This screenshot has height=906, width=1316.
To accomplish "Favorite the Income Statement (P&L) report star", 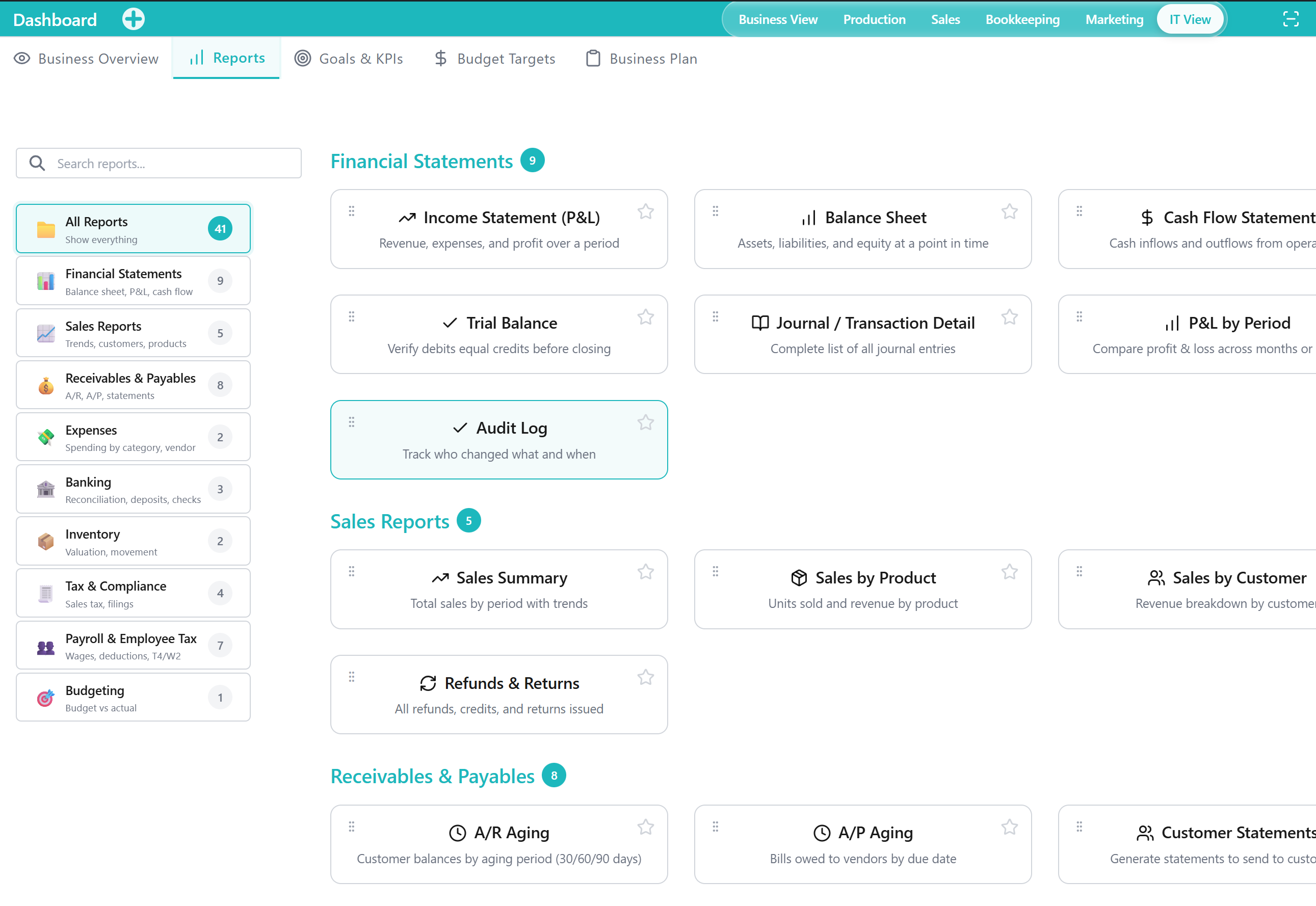I will [x=645, y=212].
